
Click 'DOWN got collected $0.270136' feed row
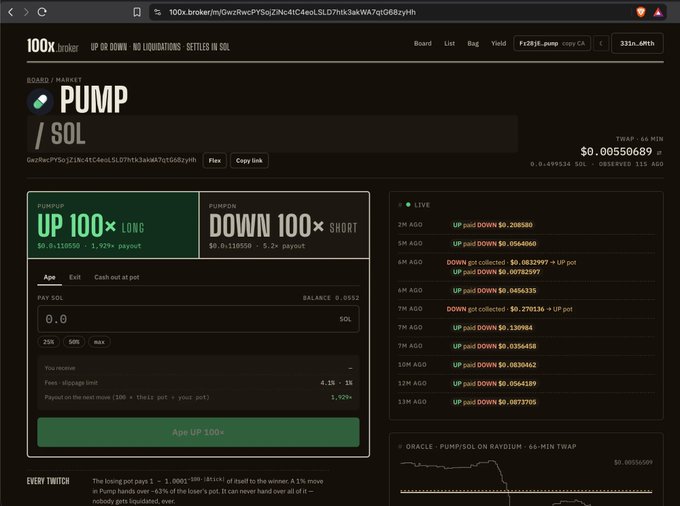[x=526, y=309]
